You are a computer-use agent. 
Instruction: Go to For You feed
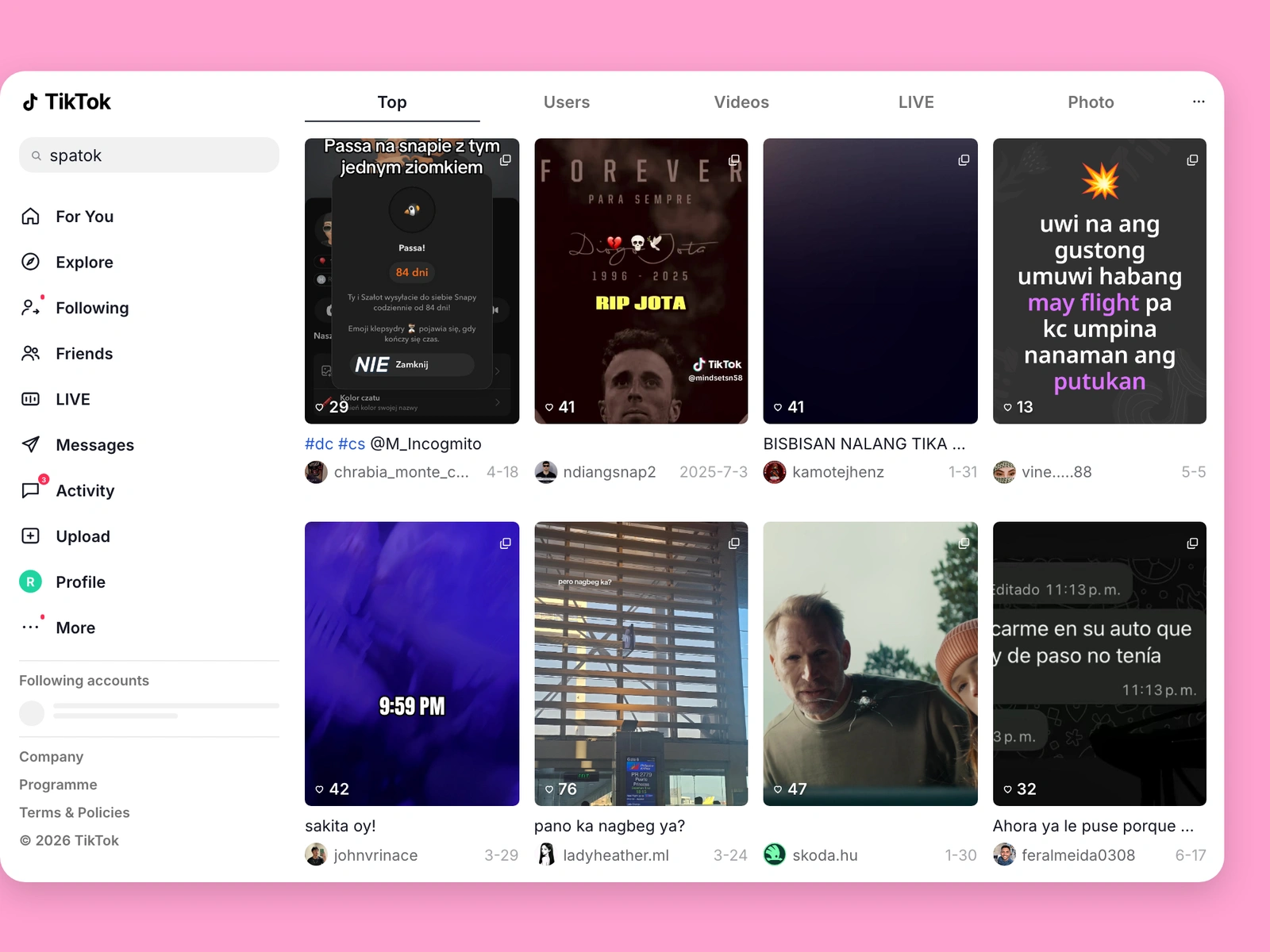[84, 217]
